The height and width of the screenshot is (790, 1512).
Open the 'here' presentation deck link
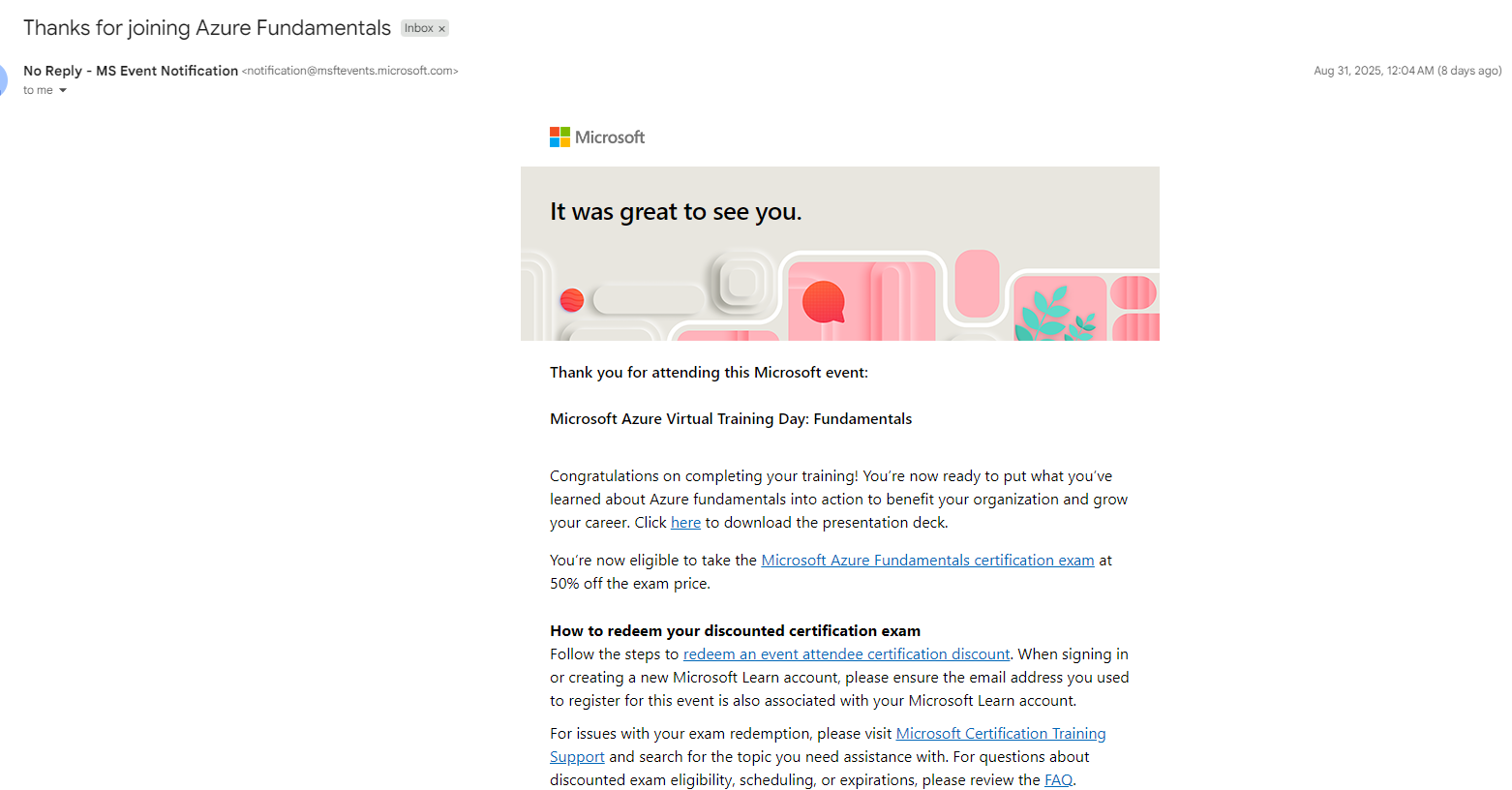(x=685, y=523)
